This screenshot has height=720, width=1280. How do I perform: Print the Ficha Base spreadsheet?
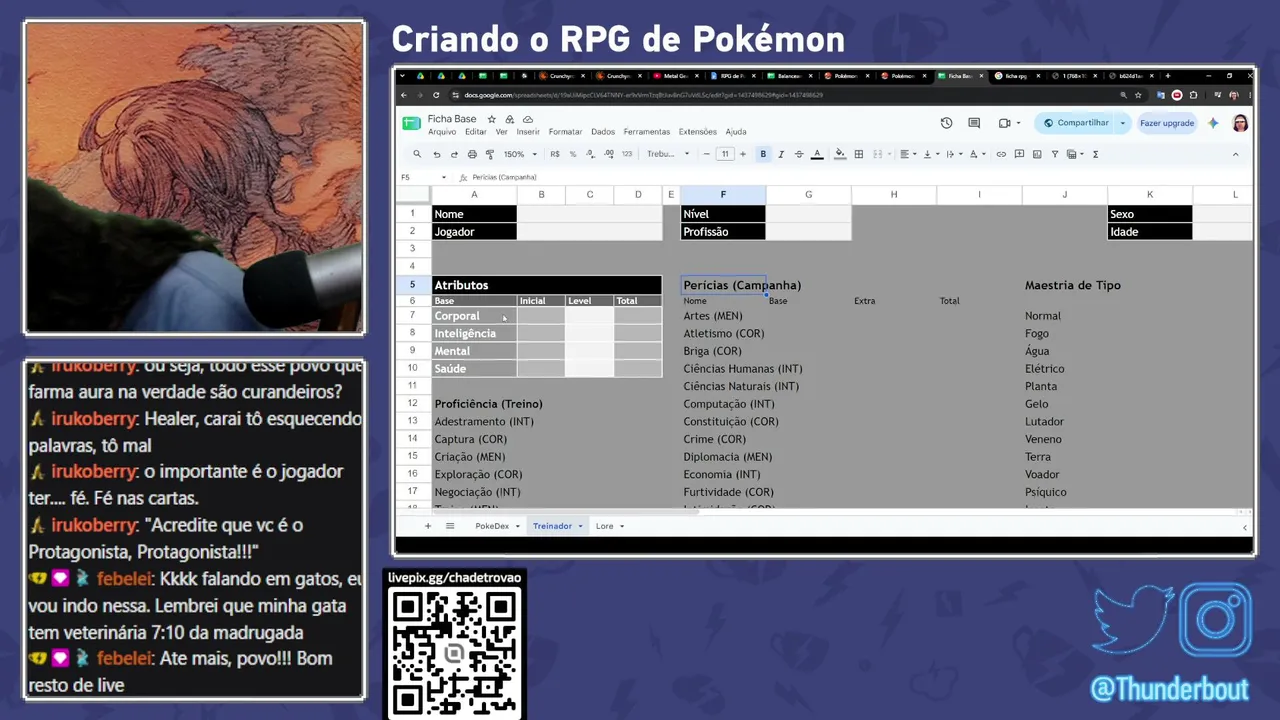[x=472, y=154]
